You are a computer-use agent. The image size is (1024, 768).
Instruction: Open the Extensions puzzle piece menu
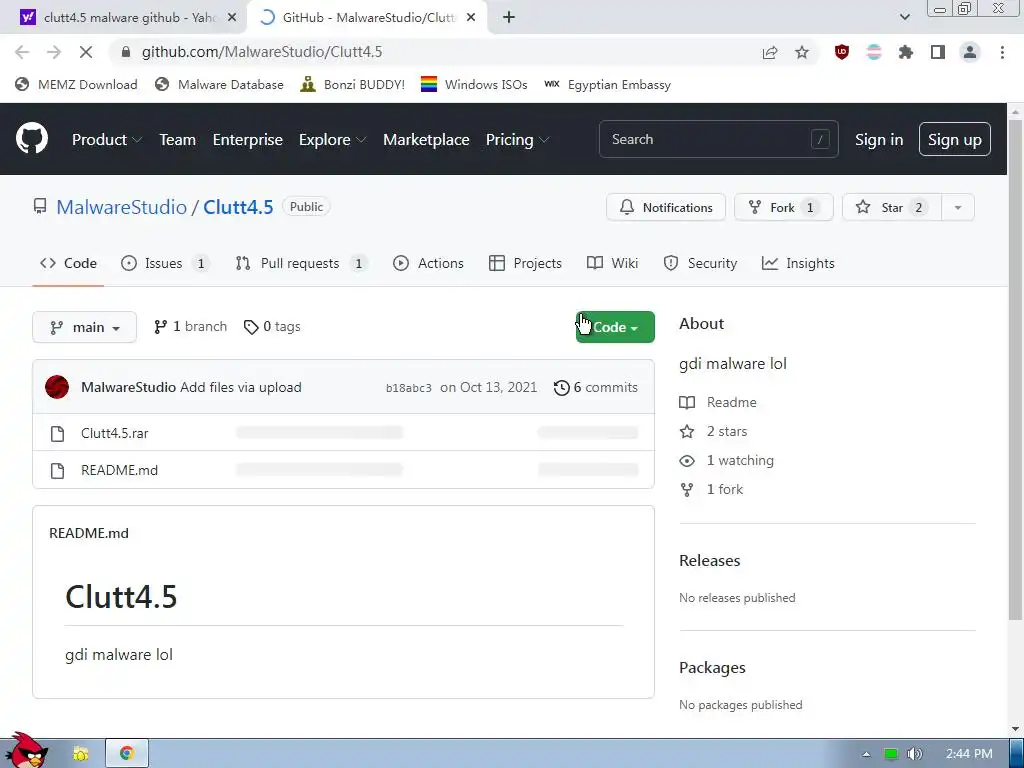pyautogui.click(x=906, y=52)
